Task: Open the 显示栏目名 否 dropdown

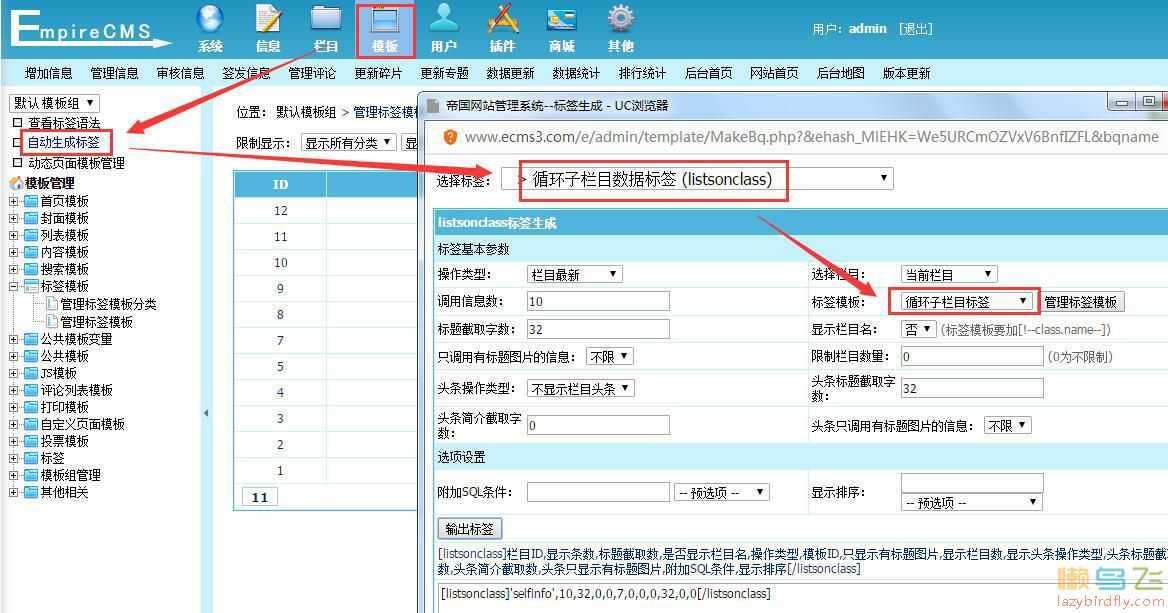Action: point(918,329)
